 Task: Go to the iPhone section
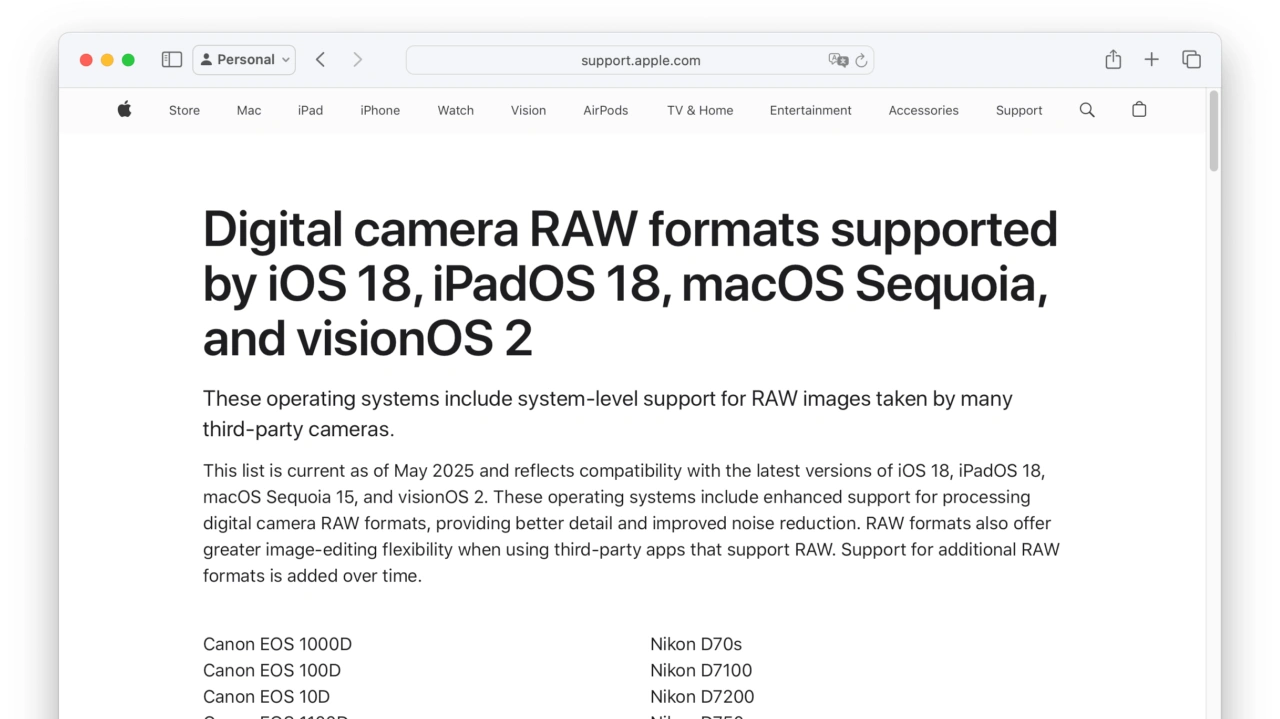[x=380, y=111]
